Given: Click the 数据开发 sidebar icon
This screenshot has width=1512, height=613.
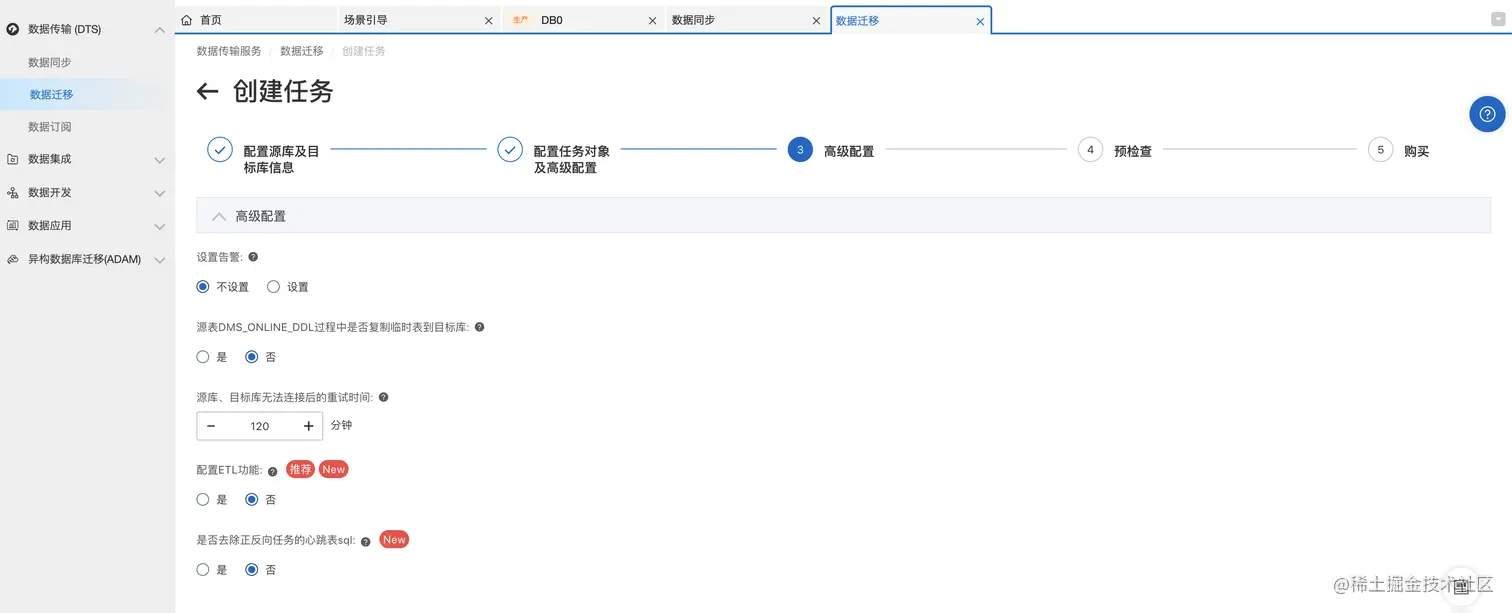Looking at the screenshot, I should coord(13,192).
